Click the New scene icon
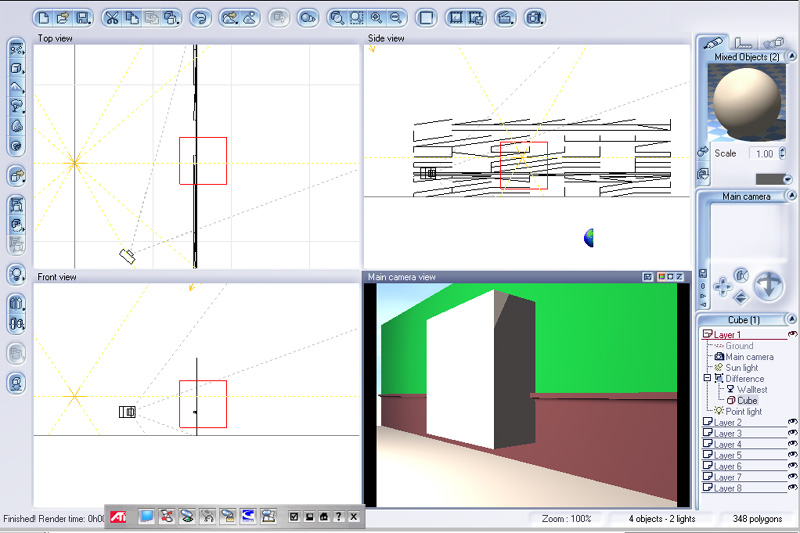800x533 pixels. coord(45,17)
